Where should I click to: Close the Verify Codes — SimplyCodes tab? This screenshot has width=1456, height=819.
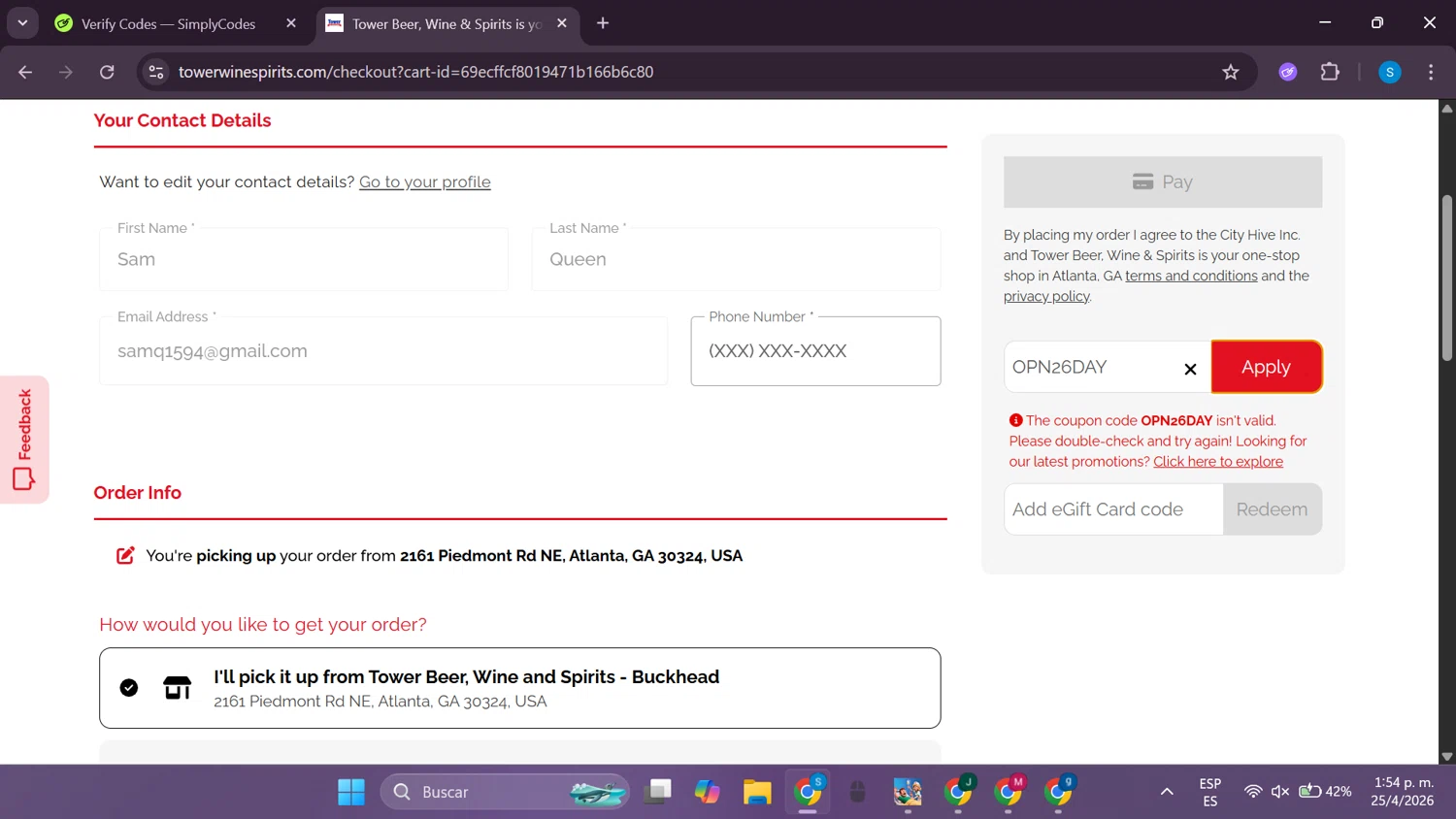pyautogui.click(x=291, y=23)
